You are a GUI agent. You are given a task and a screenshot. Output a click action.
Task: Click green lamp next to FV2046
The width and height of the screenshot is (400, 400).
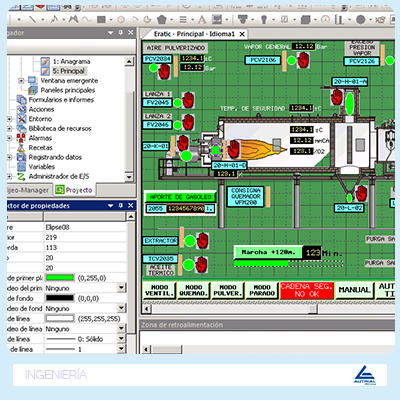pyautogui.click(x=178, y=125)
